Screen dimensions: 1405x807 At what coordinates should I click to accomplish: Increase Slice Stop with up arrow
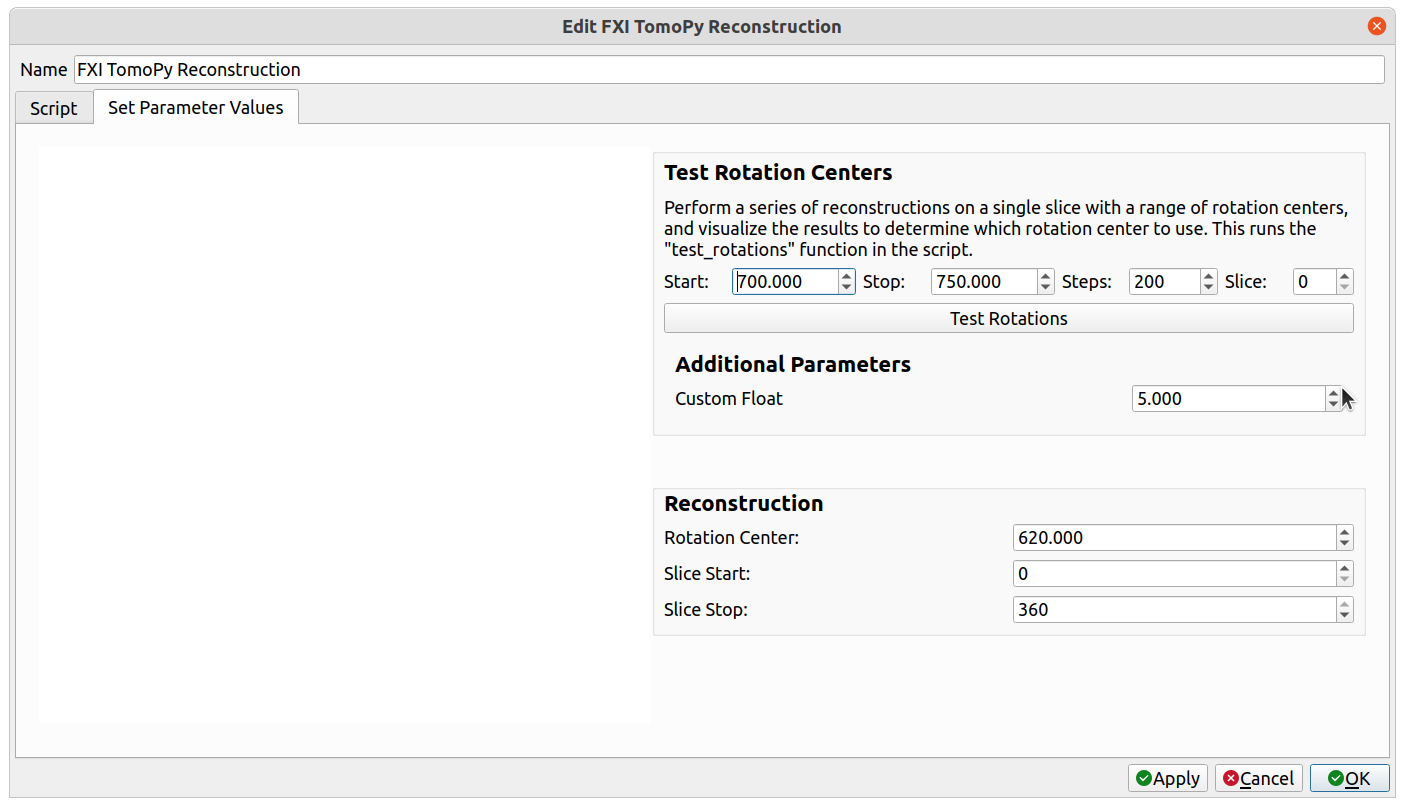pos(1345,604)
